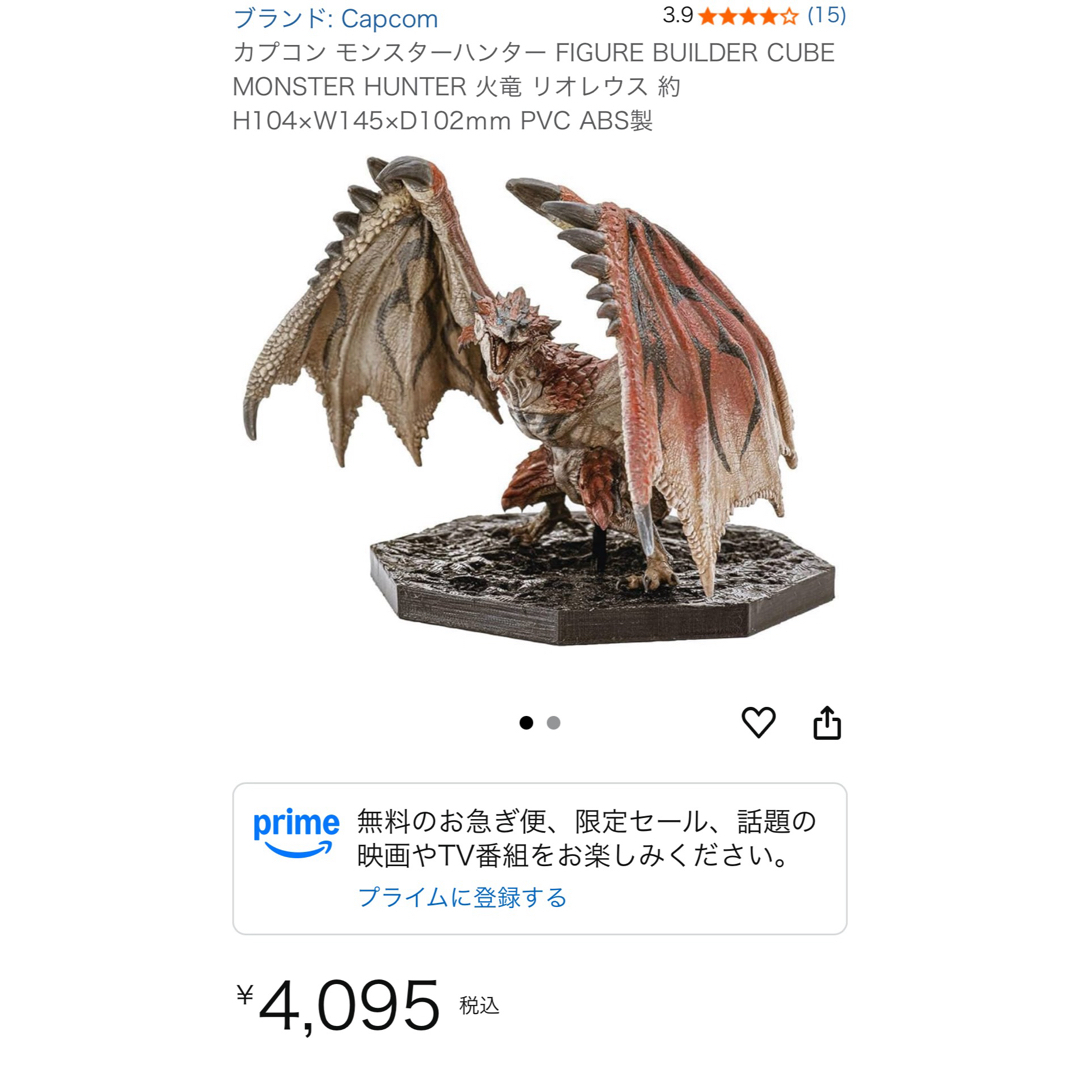The width and height of the screenshot is (1080, 1080).
Task: Open the Capcom brand link
Action: [x=335, y=19]
